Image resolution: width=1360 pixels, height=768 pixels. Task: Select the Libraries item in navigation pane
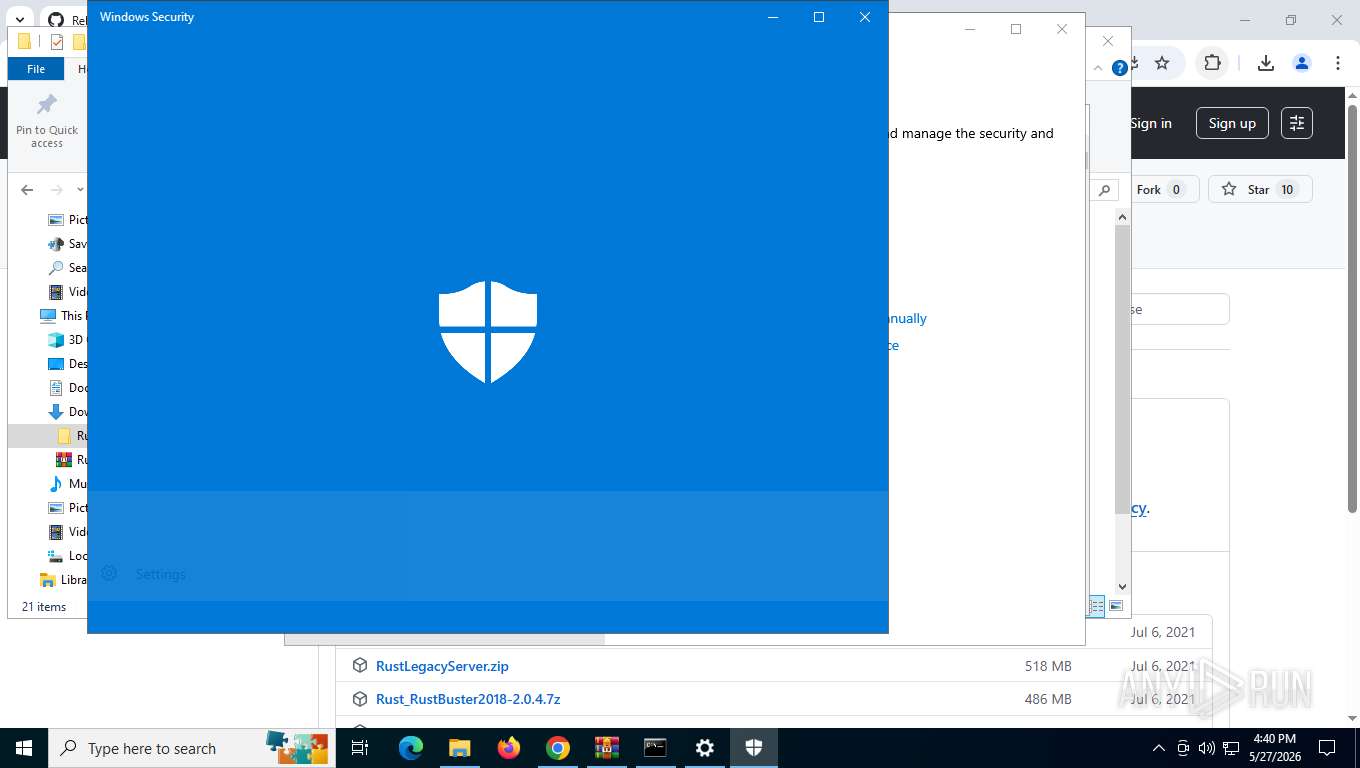click(x=63, y=579)
